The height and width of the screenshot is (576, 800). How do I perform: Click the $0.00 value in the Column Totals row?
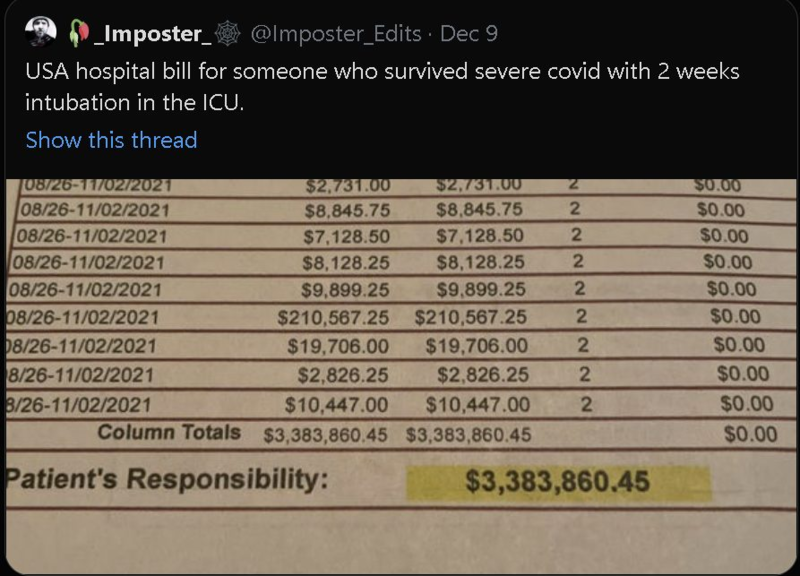[750, 434]
